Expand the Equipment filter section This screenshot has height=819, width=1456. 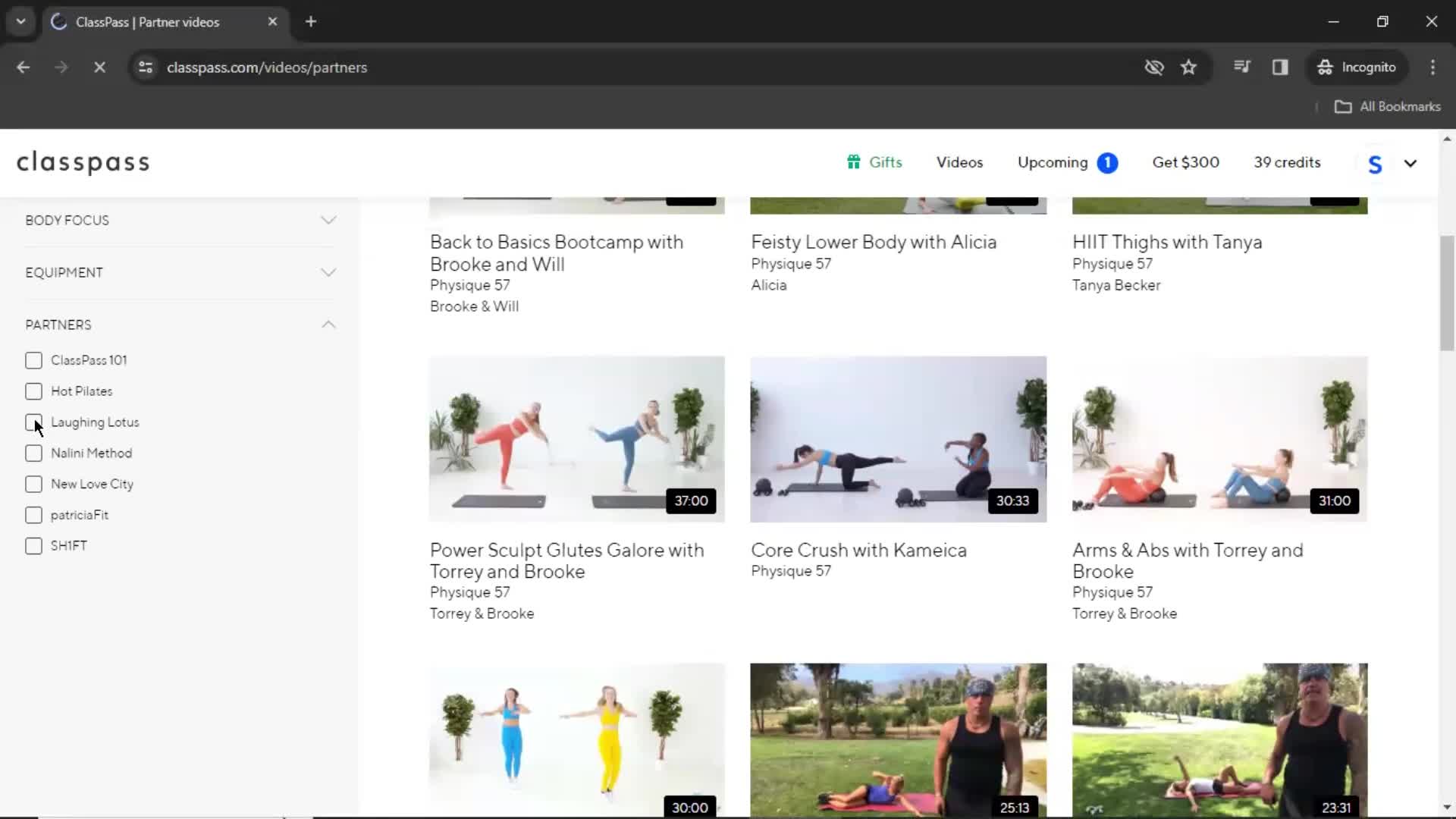pos(180,273)
